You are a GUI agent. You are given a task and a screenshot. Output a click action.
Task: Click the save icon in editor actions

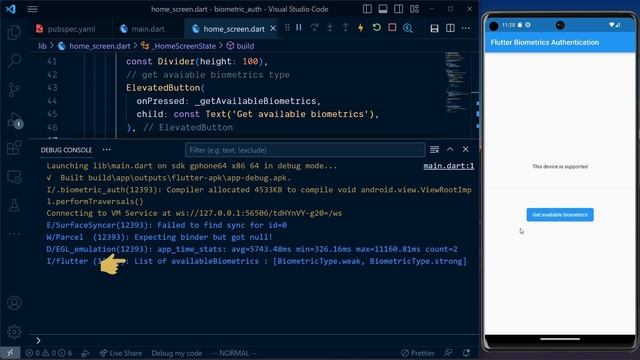pos(434,28)
